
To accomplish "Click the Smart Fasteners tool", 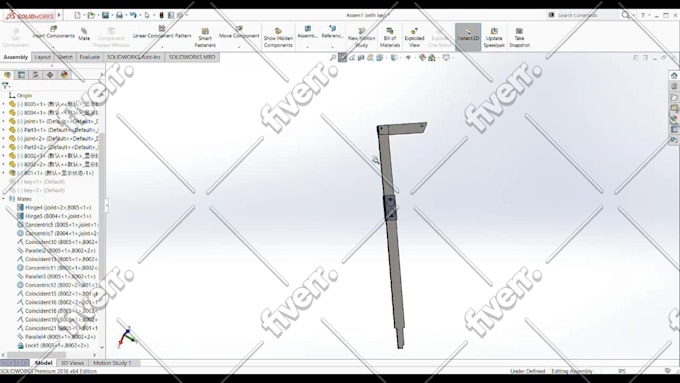I will (205, 37).
